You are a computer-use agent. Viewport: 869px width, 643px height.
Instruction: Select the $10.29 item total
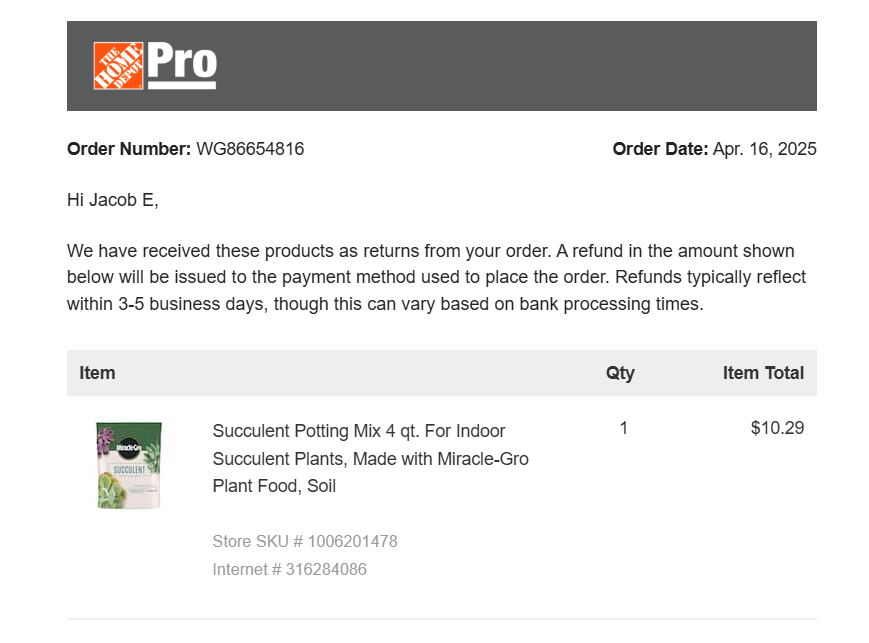coord(777,428)
